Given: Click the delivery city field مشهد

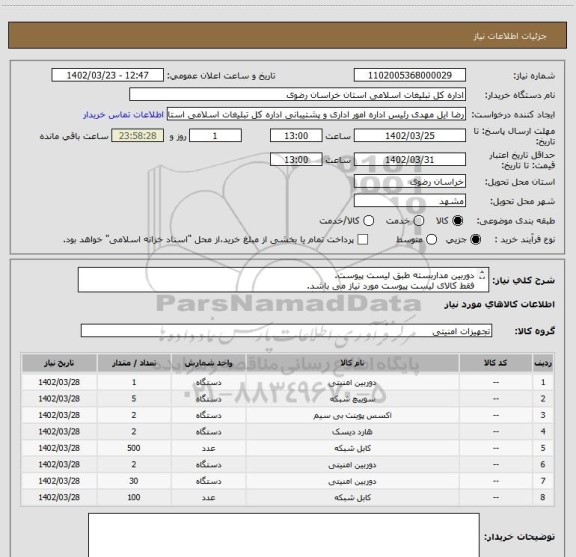Looking at the screenshot, I should click(410, 201).
